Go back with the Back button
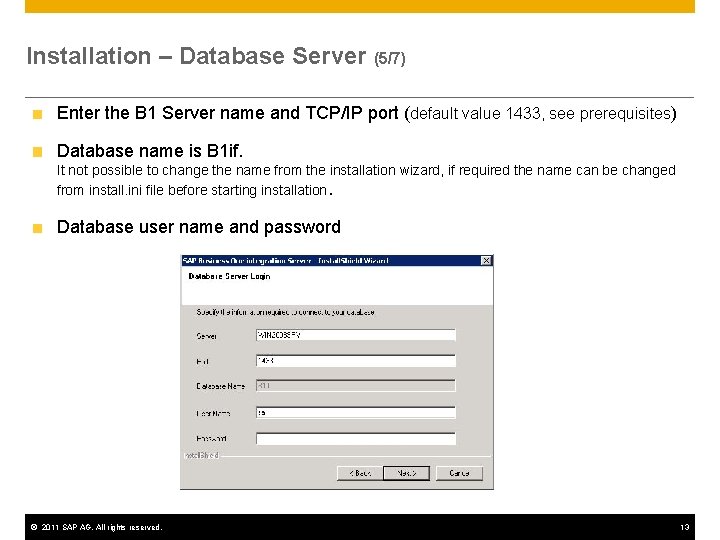Viewport: 720px width, 540px height. [x=360, y=473]
